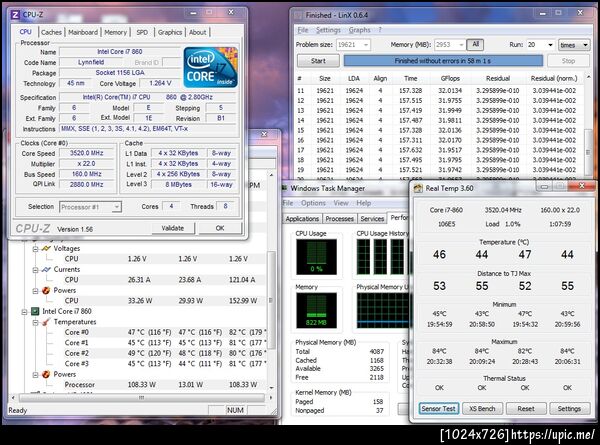
Task: Click the Residual column header in LinX
Action: pyautogui.click(x=497, y=78)
